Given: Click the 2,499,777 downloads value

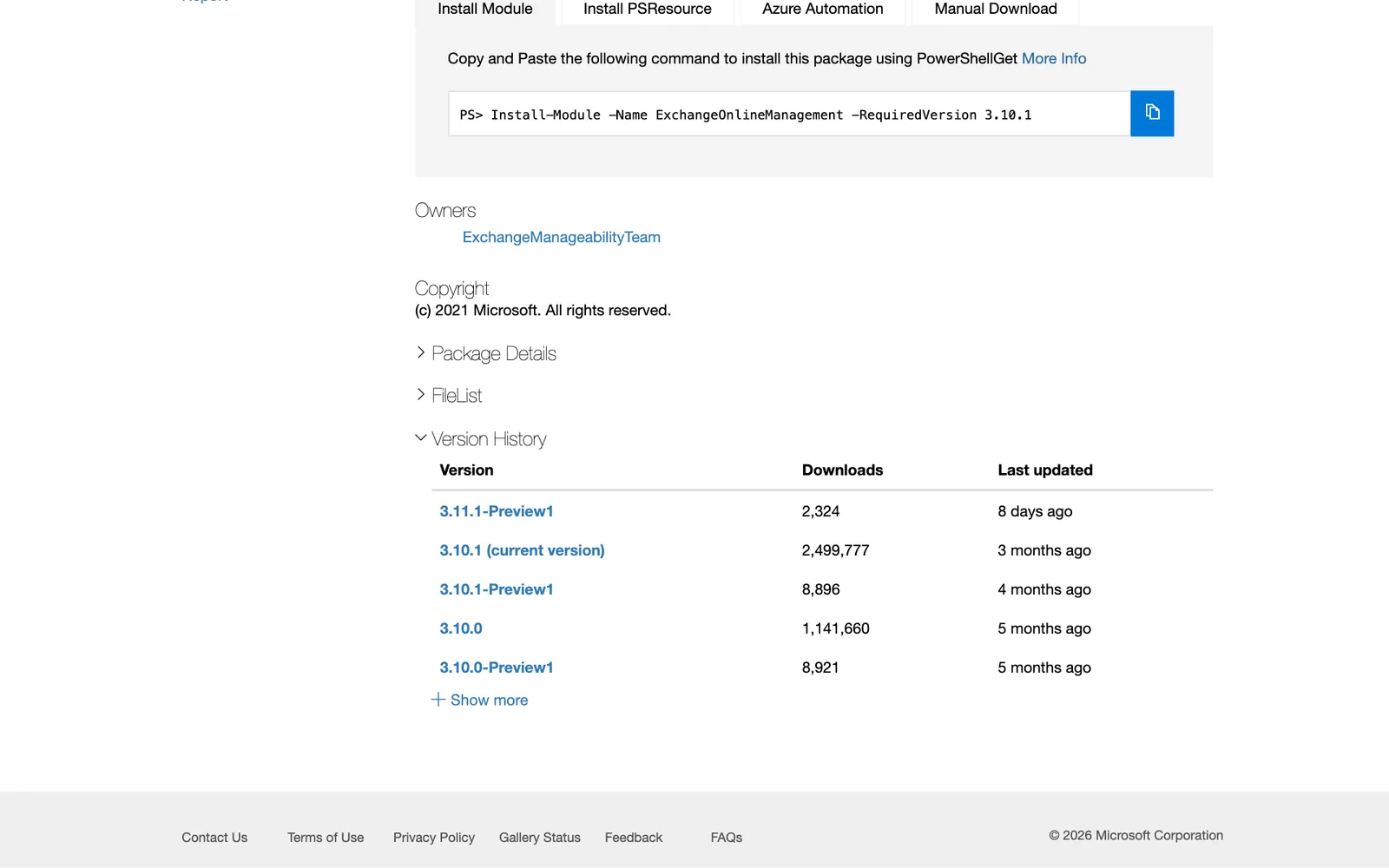Looking at the screenshot, I should click(x=836, y=550).
